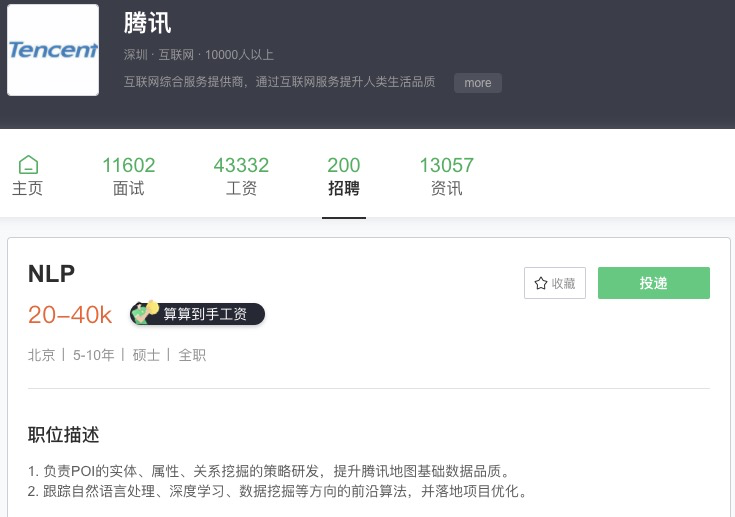This screenshot has height=517, width=735.
Task: Click the 20–40k salary range
Action: tap(70, 315)
